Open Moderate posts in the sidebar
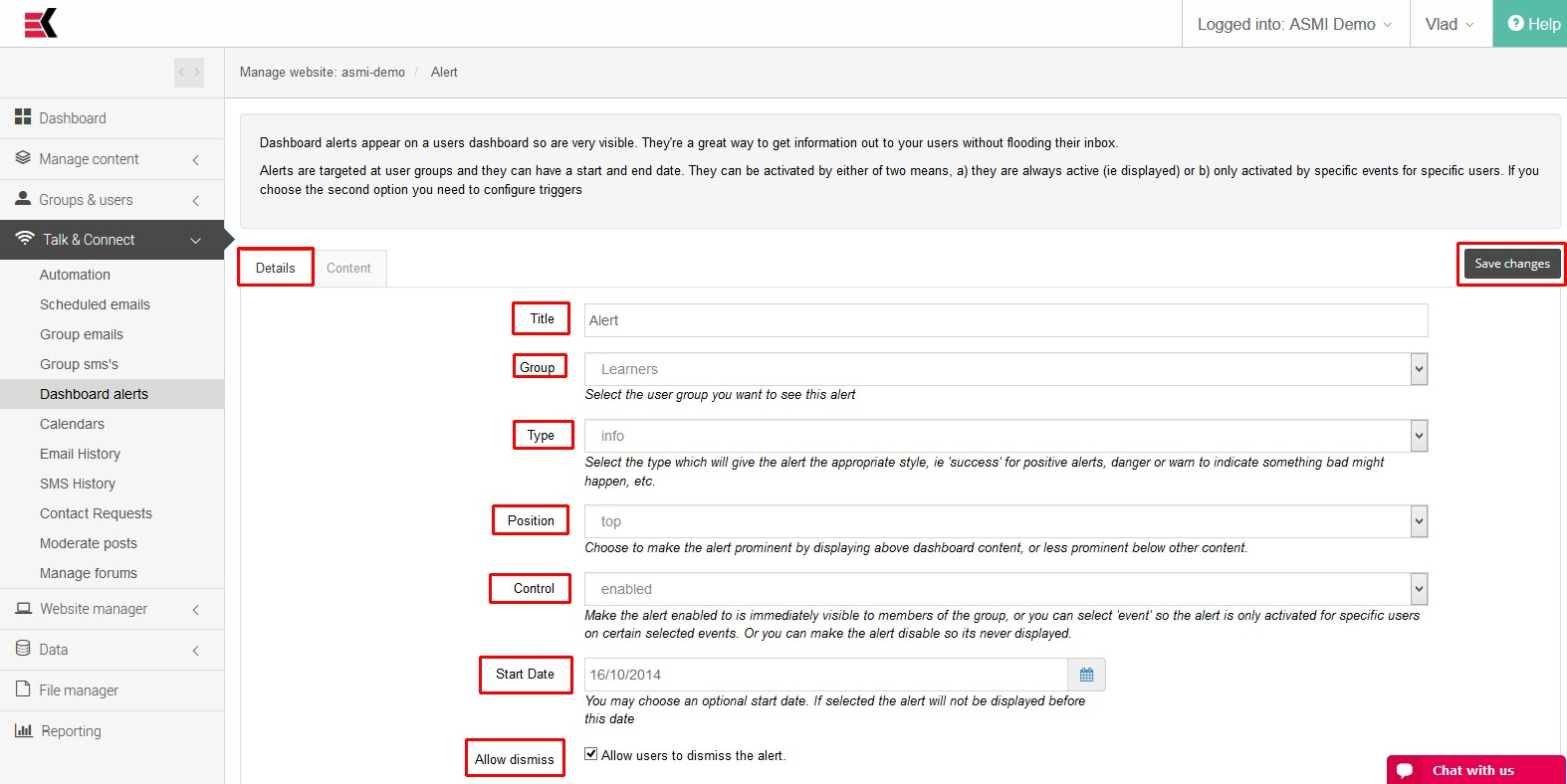Screen dimensions: 1567x784 point(89,543)
